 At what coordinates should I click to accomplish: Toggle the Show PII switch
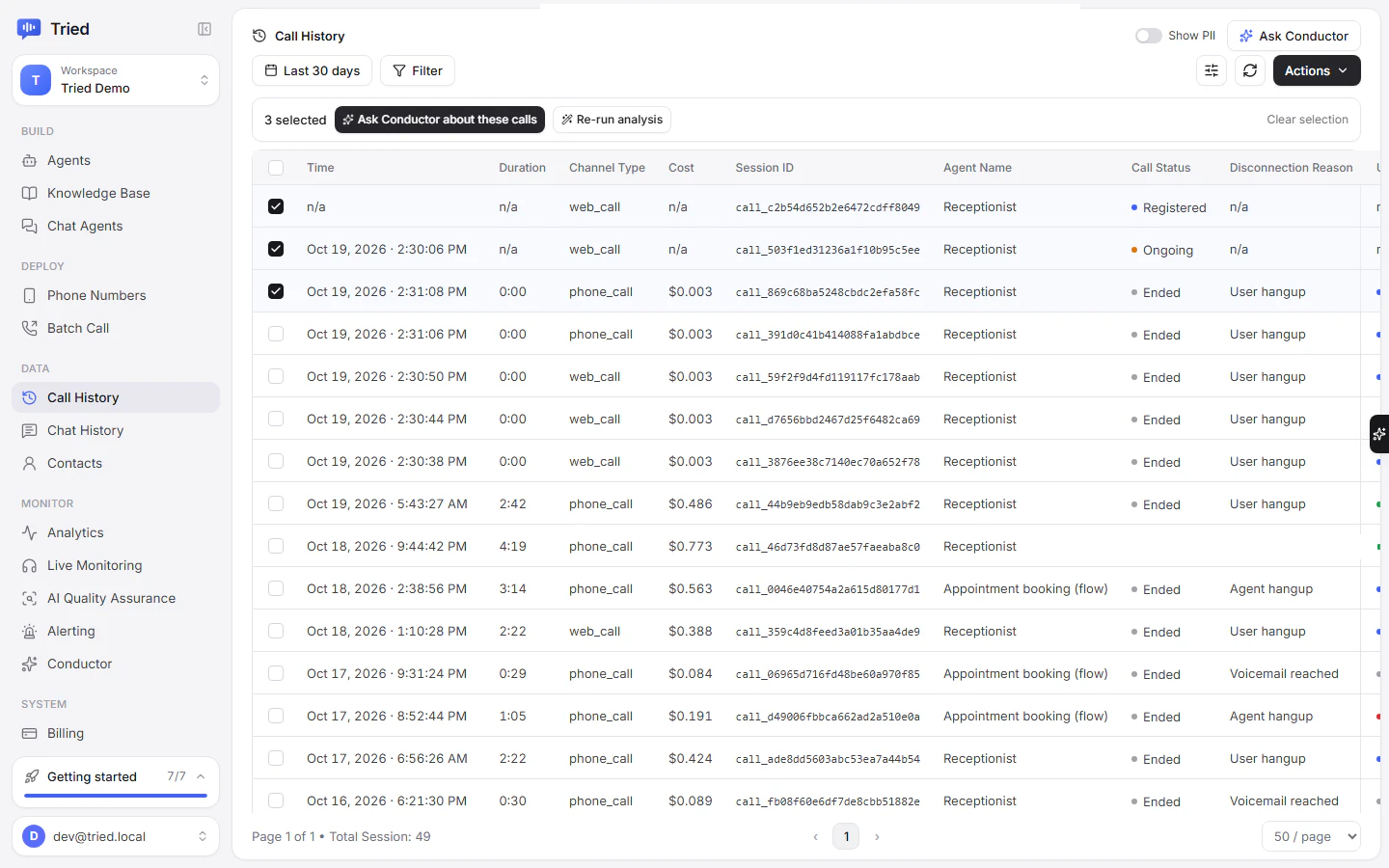1148,36
